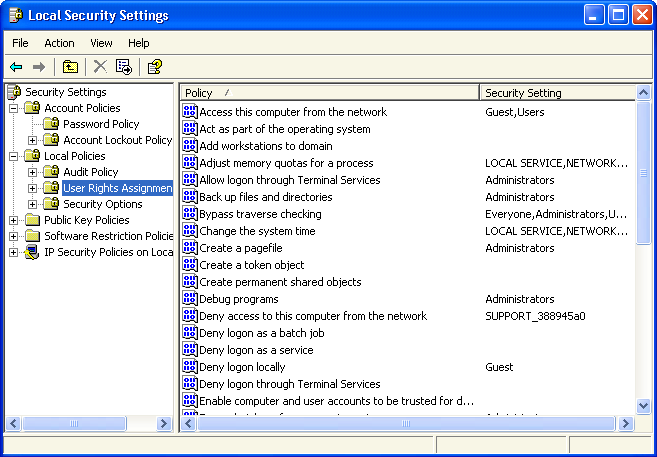Click the vertical scrollbar down arrow
657x457 pixels.
pyautogui.click(x=643, y=406)
